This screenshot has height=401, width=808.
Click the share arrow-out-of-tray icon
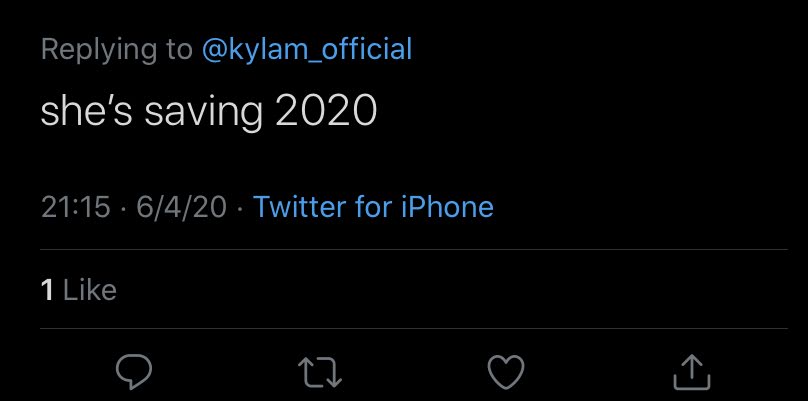point(692,371)
